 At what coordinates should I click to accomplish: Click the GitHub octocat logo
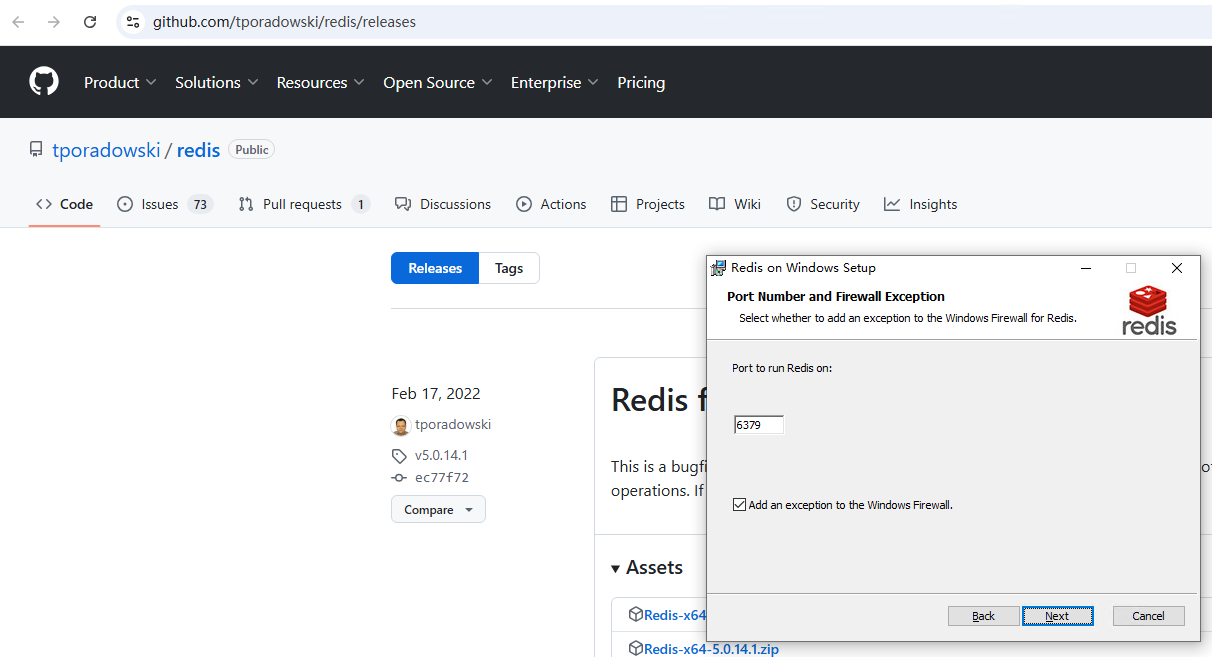[x=44, y=82]
